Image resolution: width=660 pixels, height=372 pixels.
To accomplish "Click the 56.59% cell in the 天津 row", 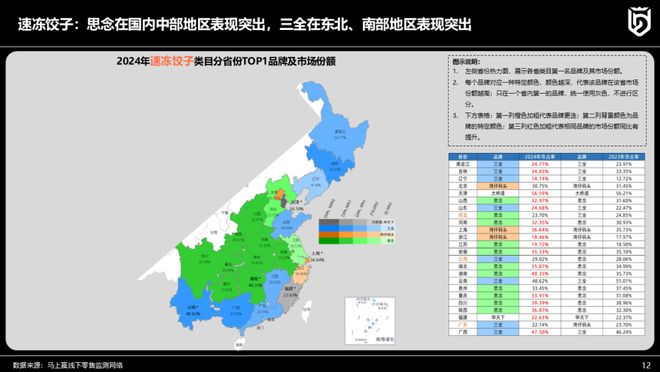I will [x=540, y=193].
